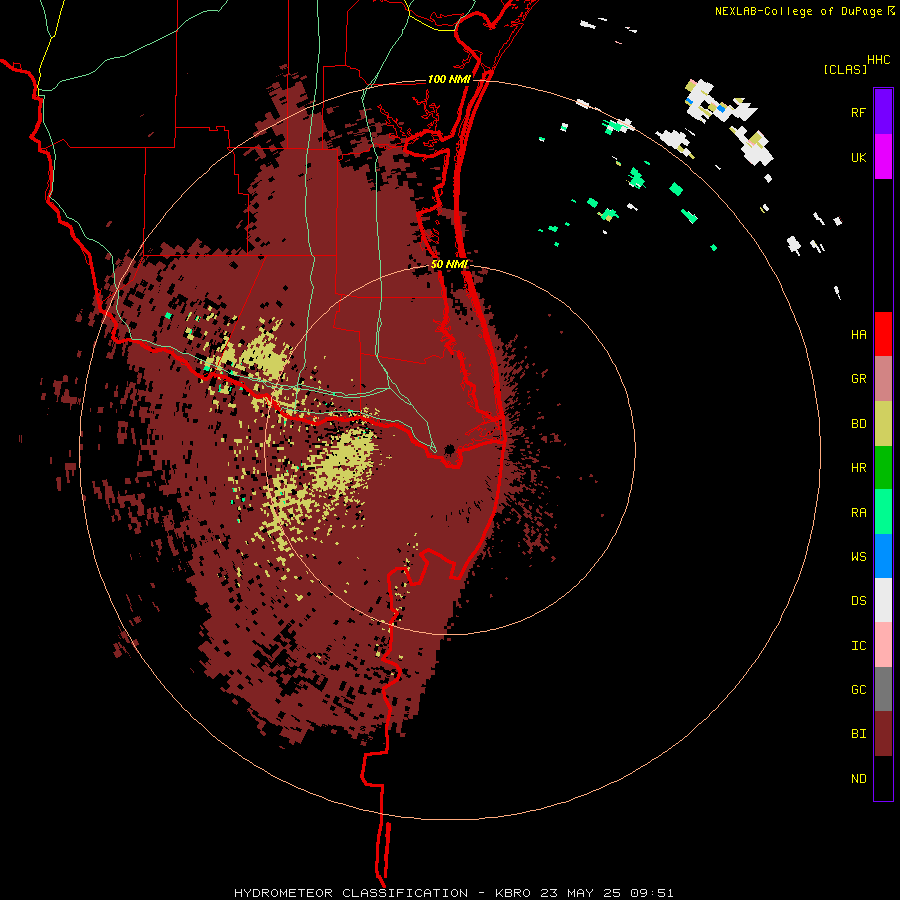
Task: Click the "DS" legend label
Action: (x=858, y=601)
